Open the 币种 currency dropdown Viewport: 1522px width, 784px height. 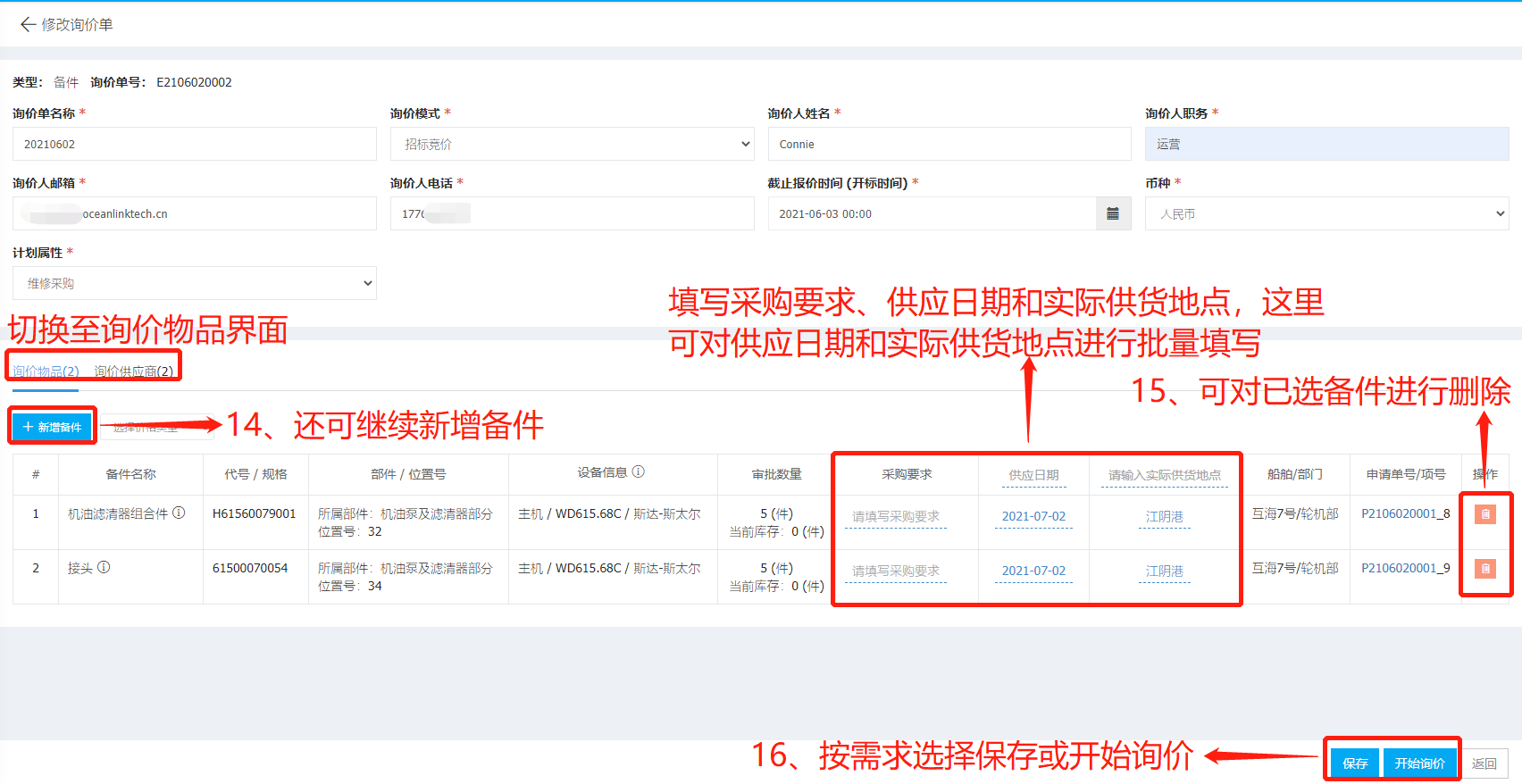coord(1327,213)
